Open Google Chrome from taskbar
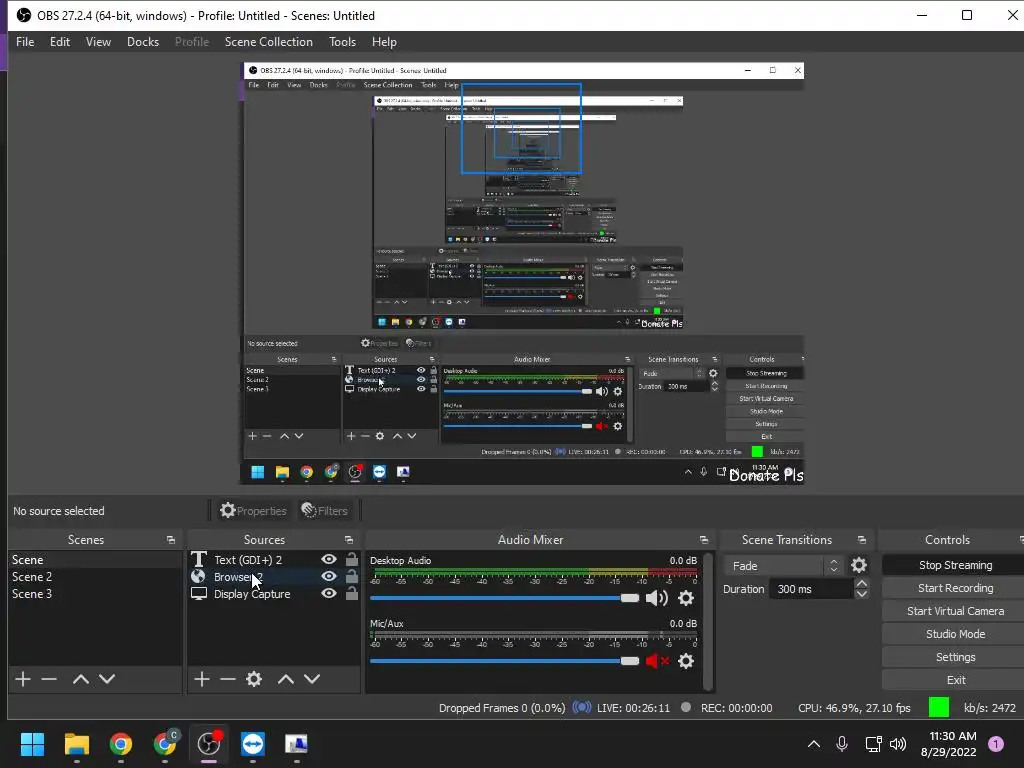This screenshot has width=1024, height=768. pyautogui.click(x=121, y=743)
